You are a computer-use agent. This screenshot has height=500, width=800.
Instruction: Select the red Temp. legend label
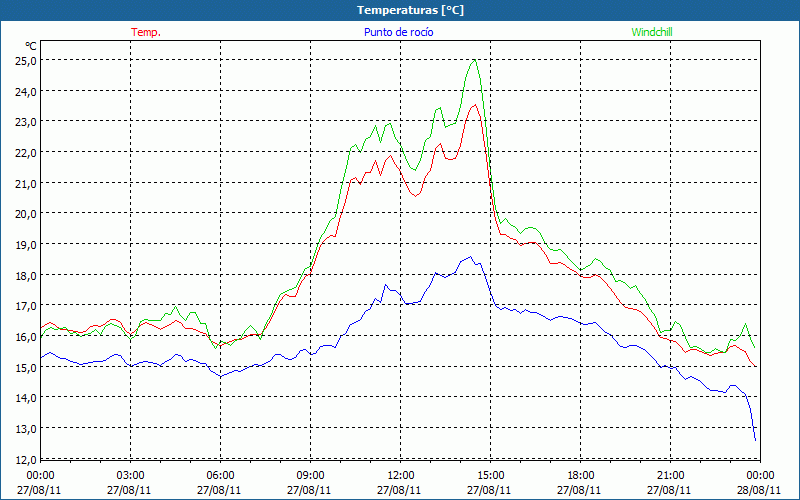click(x=146, y=32)
